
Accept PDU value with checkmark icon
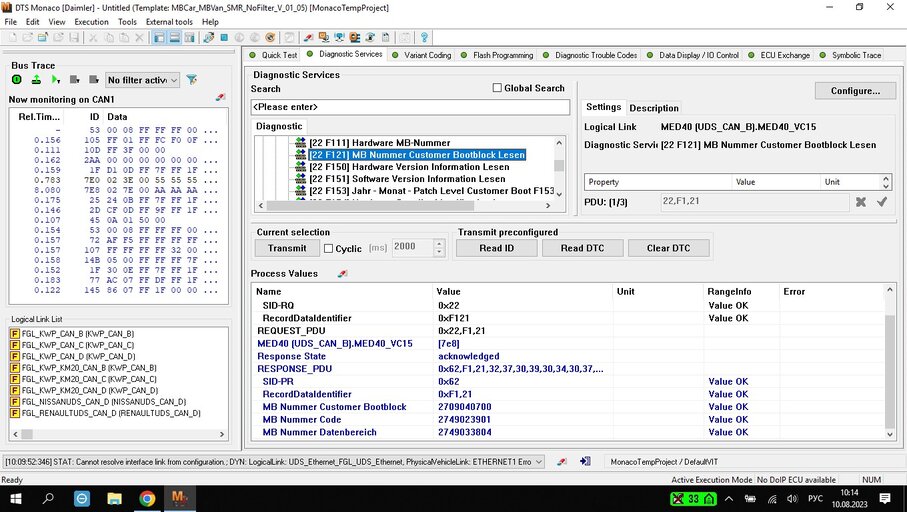[882, 201]
